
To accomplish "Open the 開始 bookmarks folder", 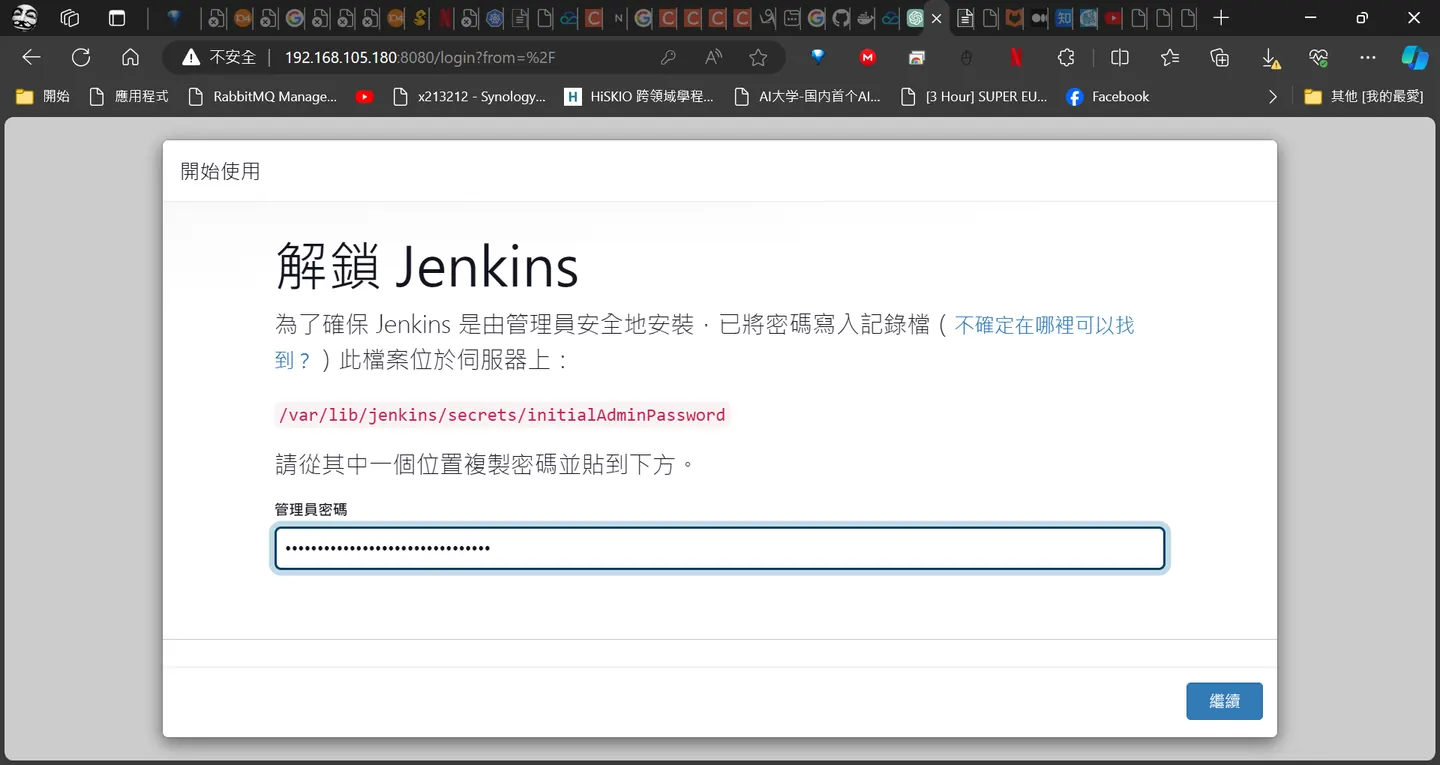I will (43, 97).
